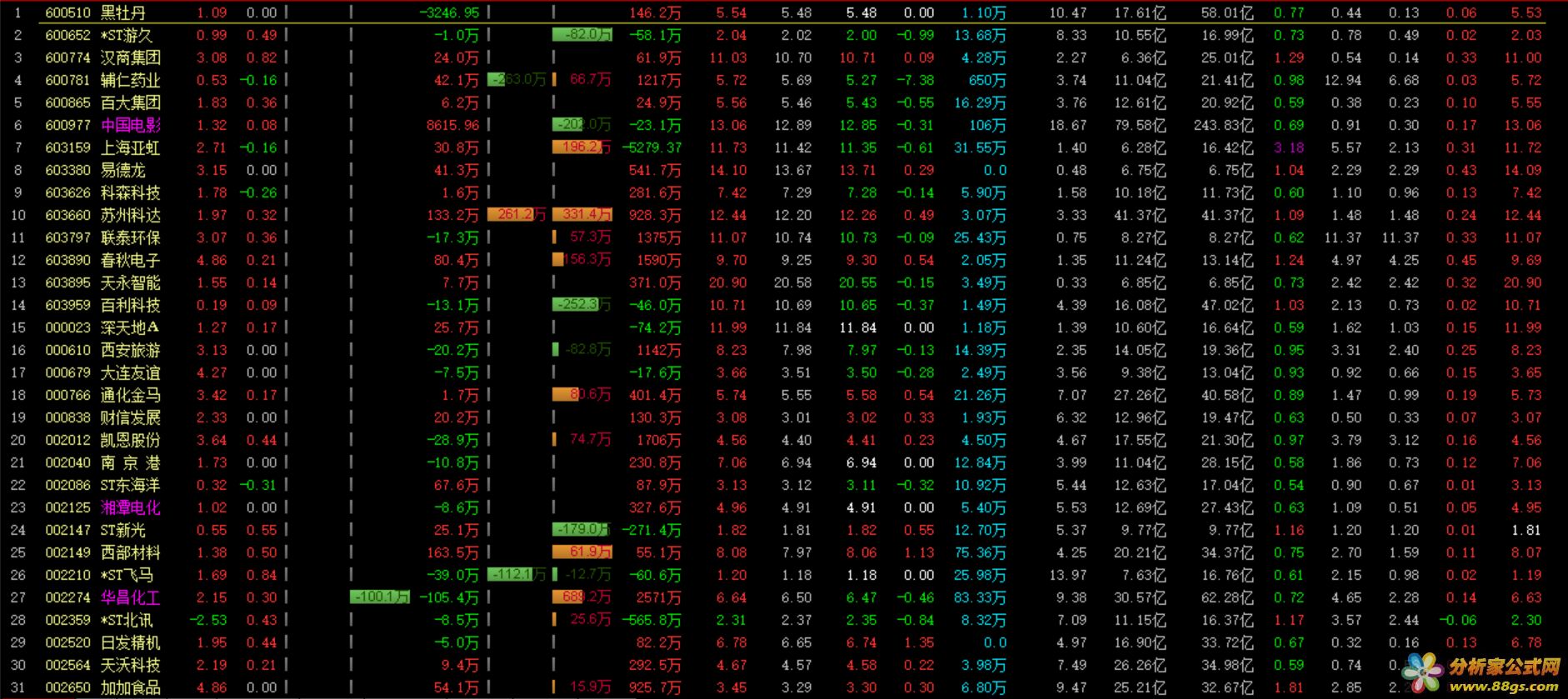
Task: Click the red value 1706万
Action: pos(658,440)
